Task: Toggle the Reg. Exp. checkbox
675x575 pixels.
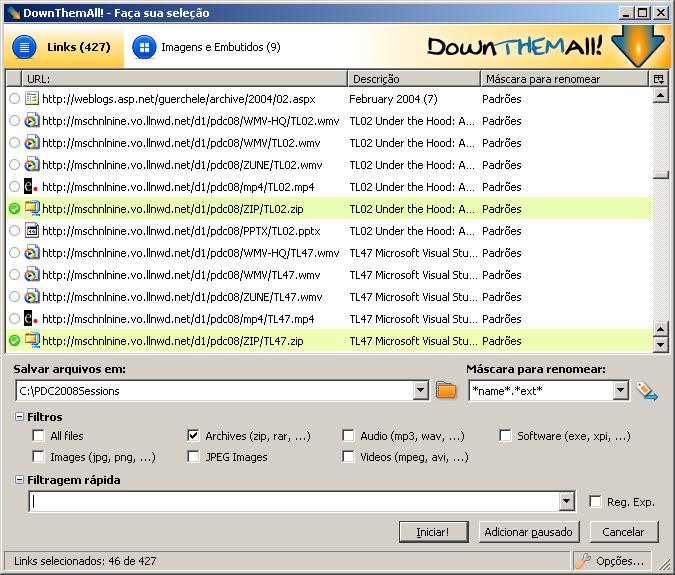Action: point(595,501)
